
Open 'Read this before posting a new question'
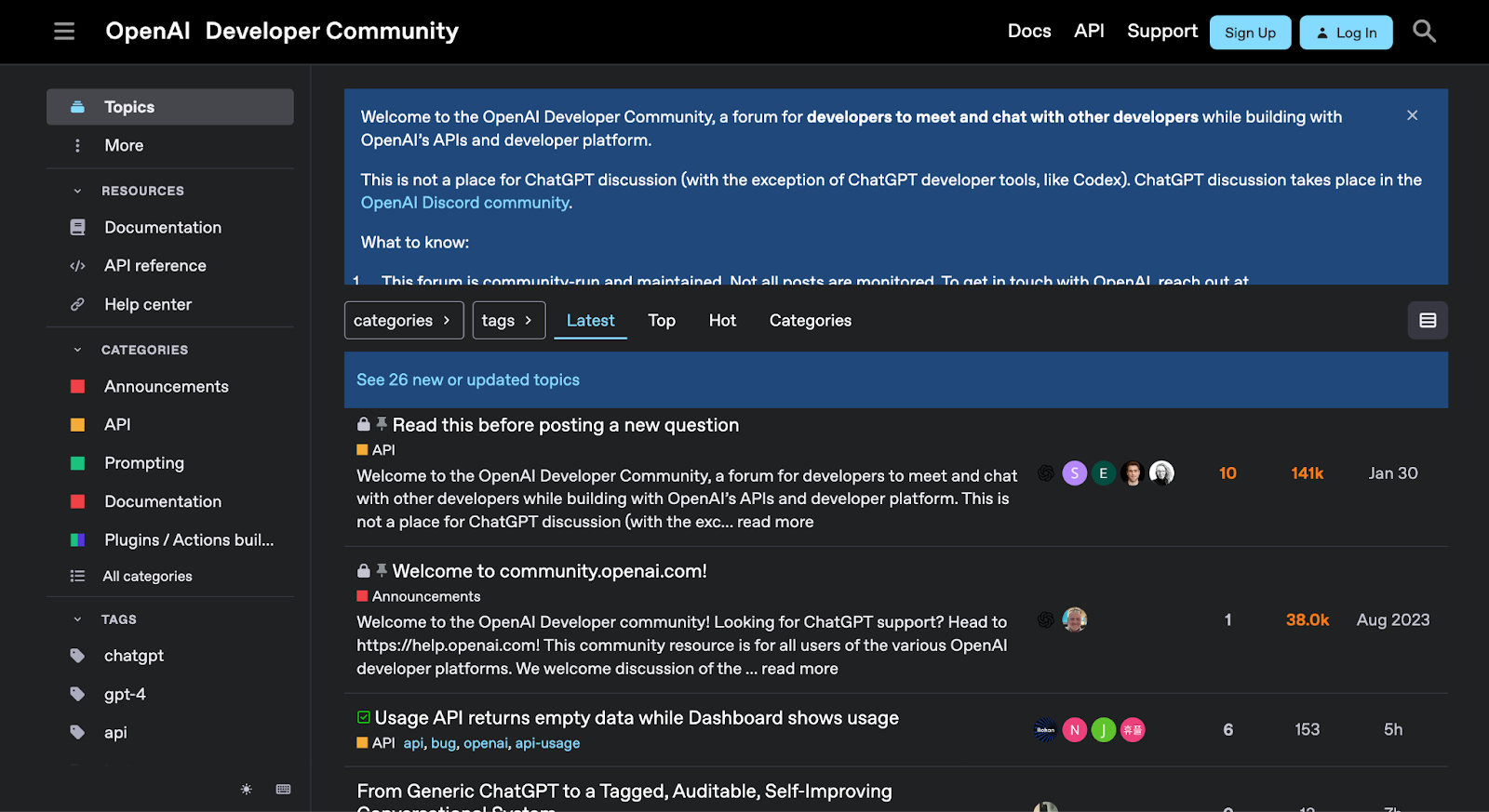[x=566, y=425]
